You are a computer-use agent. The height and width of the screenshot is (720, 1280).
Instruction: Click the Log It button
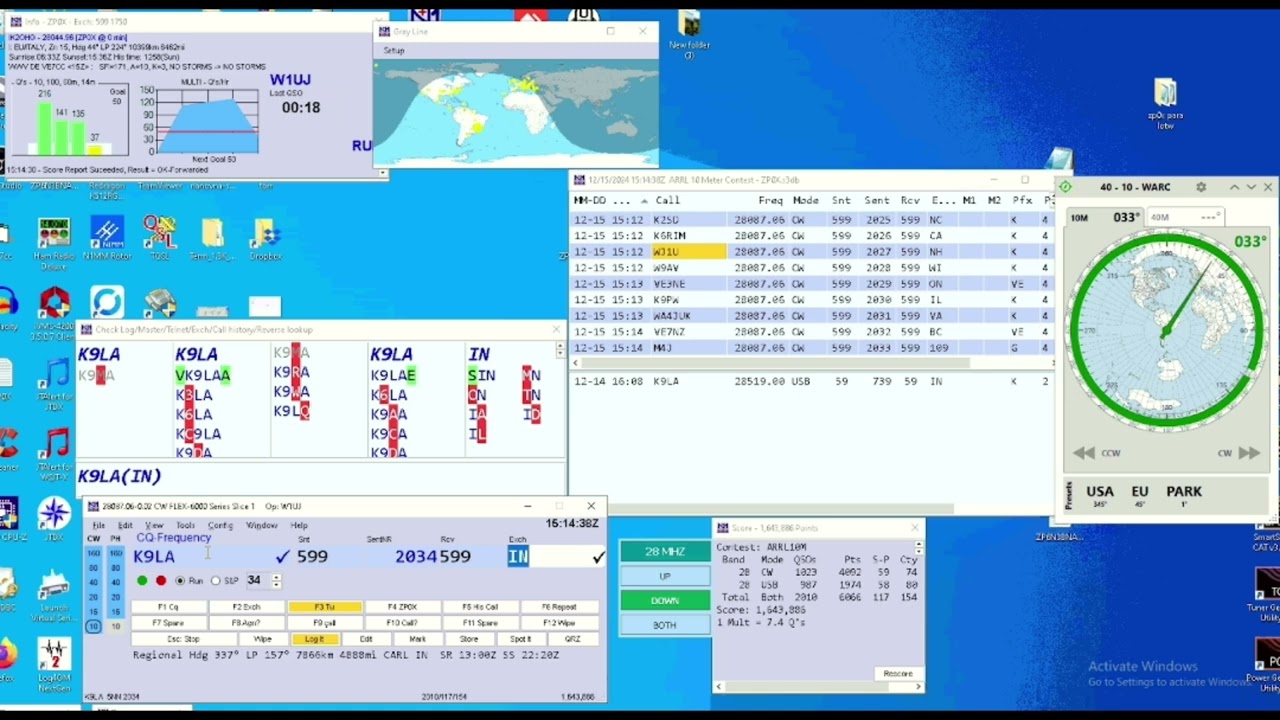314,639
